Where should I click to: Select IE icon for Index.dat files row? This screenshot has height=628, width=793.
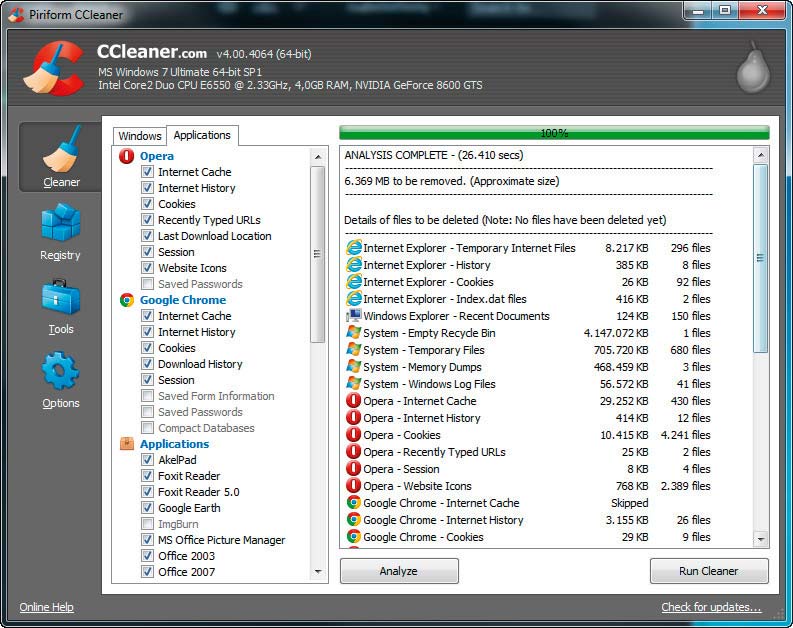coord(354,299)
